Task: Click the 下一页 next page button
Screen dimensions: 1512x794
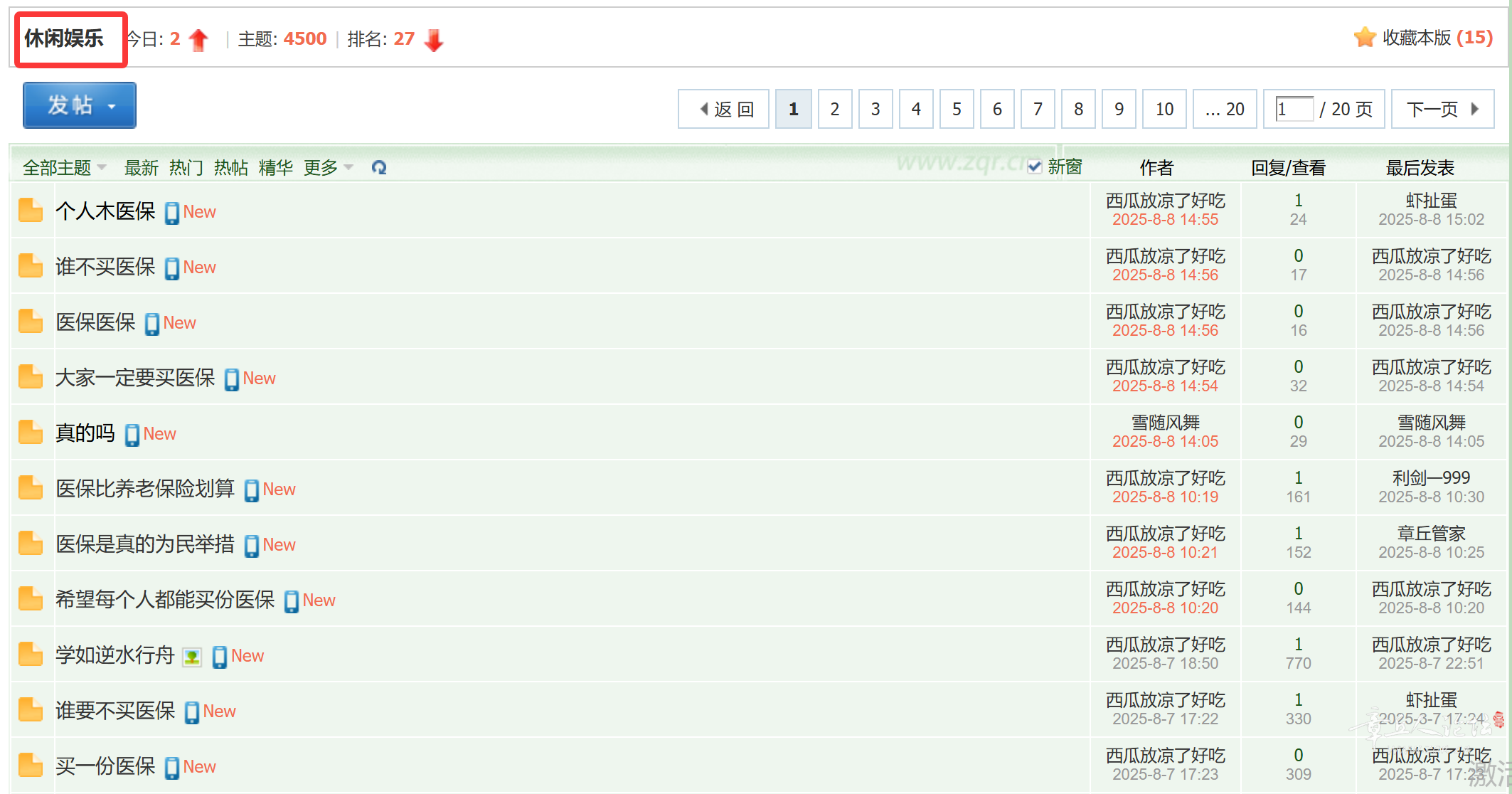Action: pos(1442,110)
